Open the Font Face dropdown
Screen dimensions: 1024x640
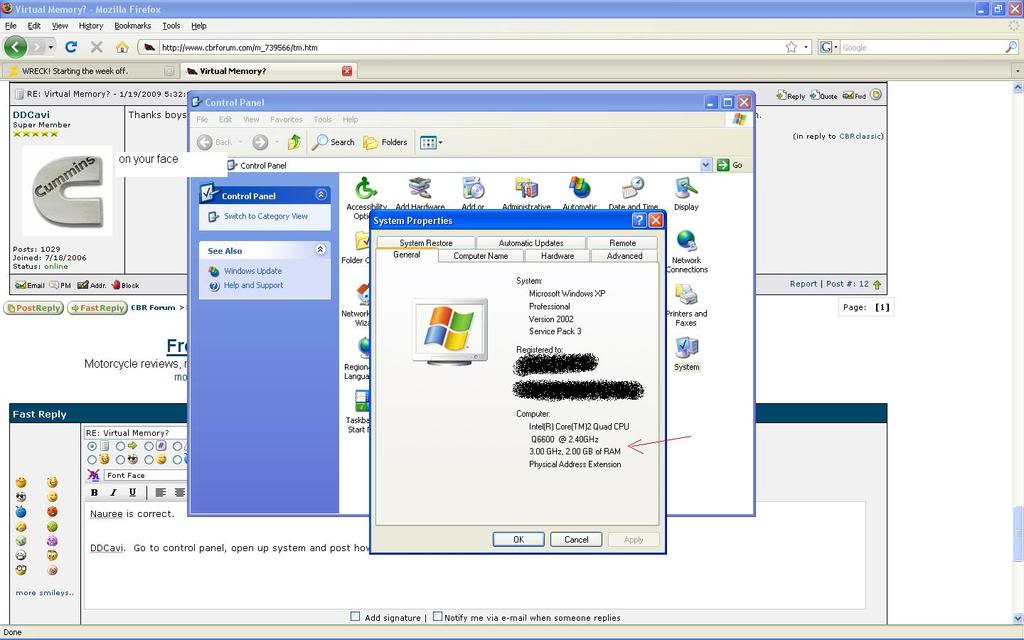coord(146,475)
